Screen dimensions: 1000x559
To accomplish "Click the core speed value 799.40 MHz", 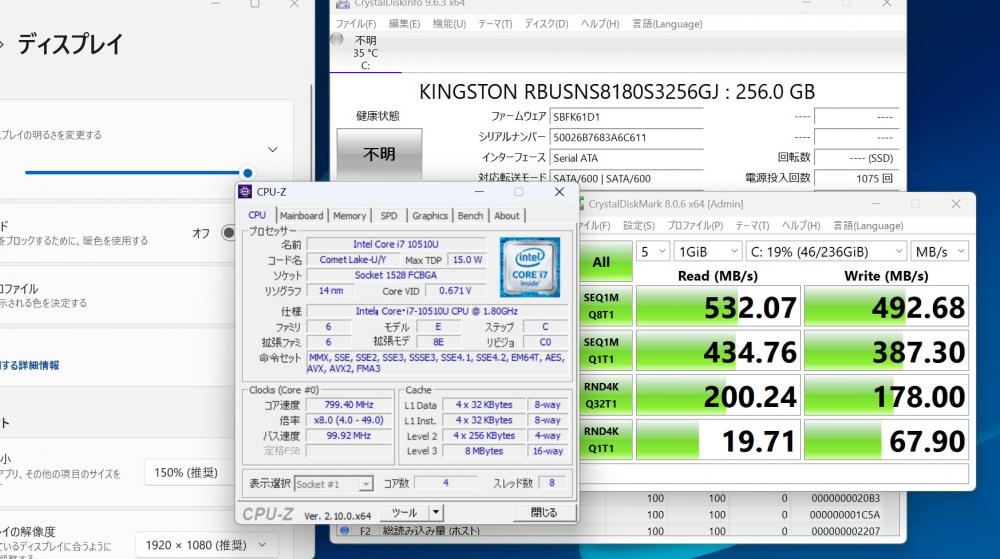I will 349,405.
